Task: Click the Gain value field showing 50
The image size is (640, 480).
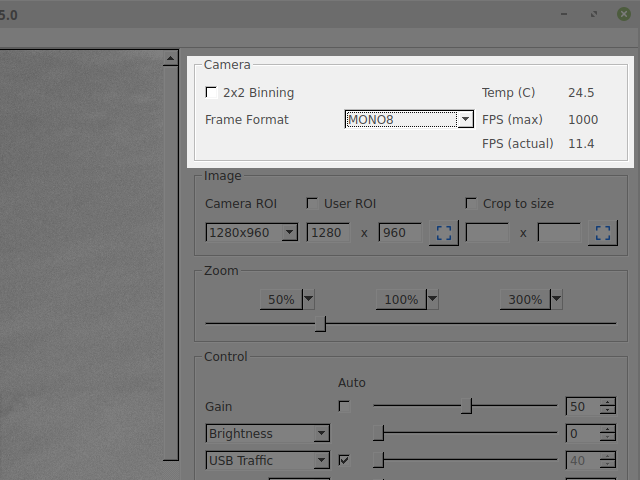Action: coord(583,407)
